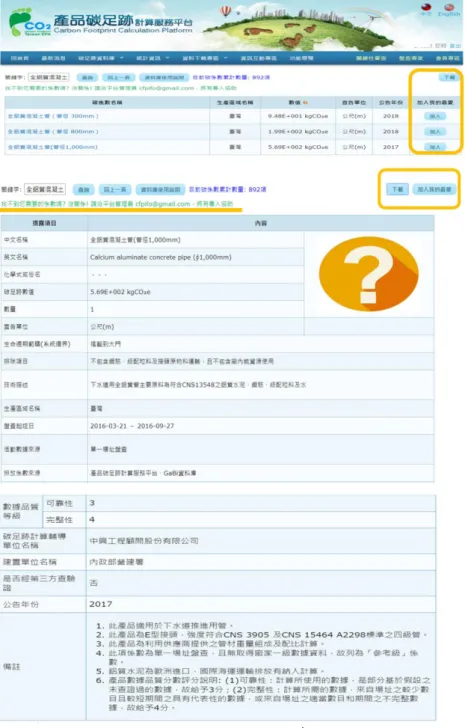This screenshot has width=465, height=728.
Task: Select the 完整性 score value 4
Action: [92, 520]
